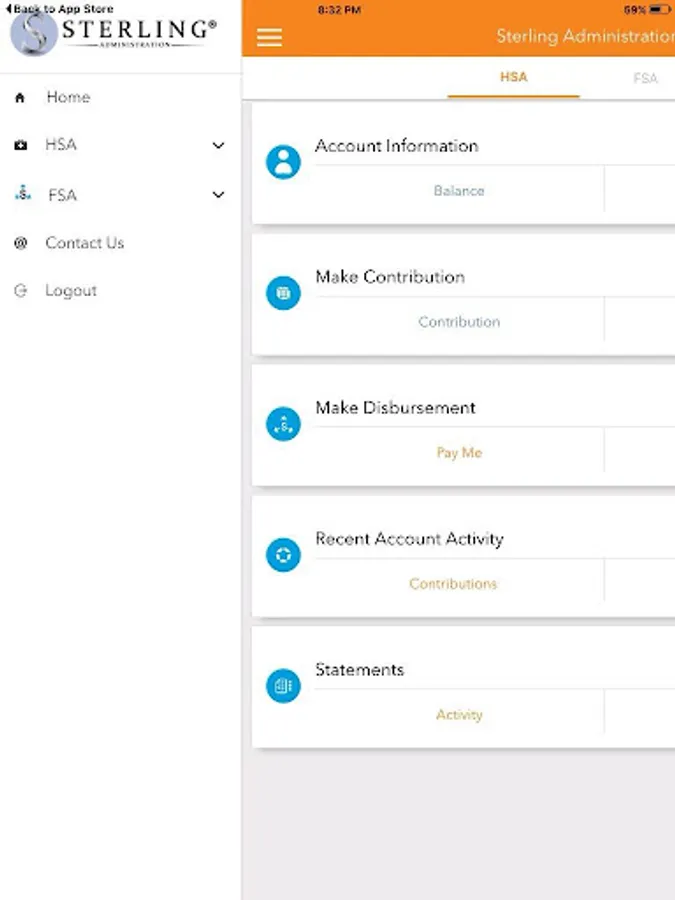Click the Recent Account Activity icon
Screen dimensions: 675x900
point(284,554)
